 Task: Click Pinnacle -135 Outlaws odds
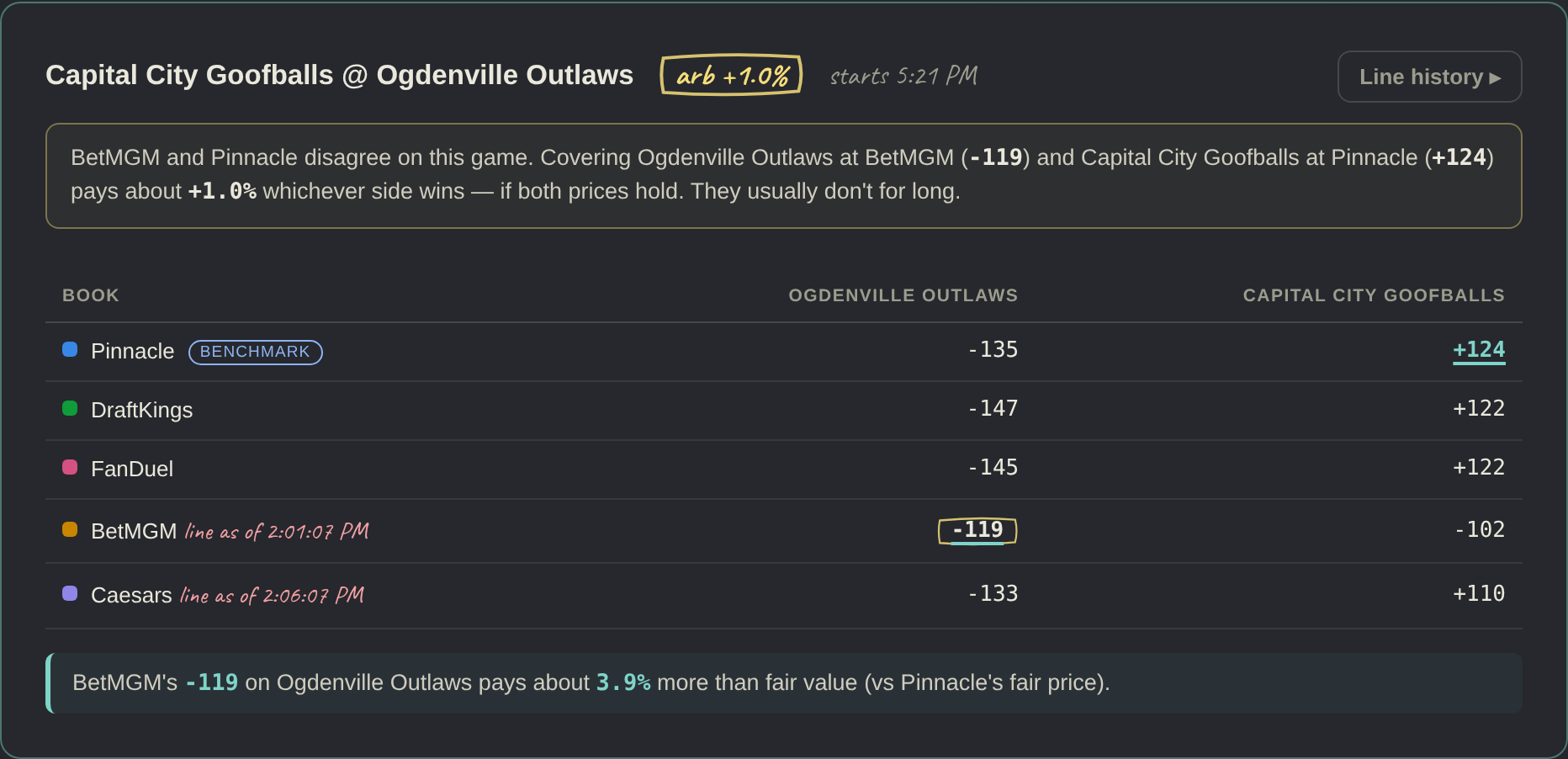tap(993, 350)
